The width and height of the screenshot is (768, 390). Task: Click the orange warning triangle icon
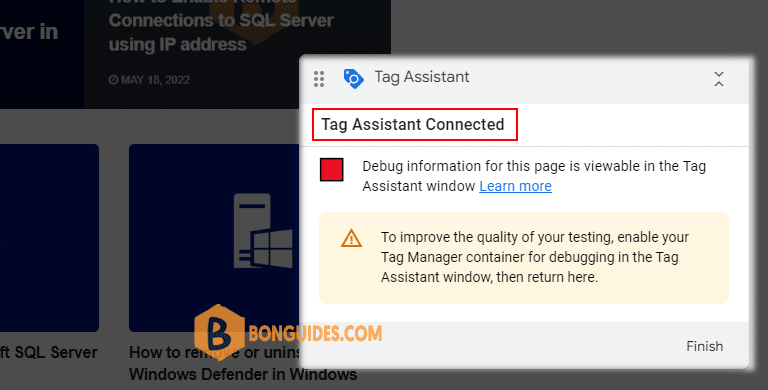coord(351,238)
